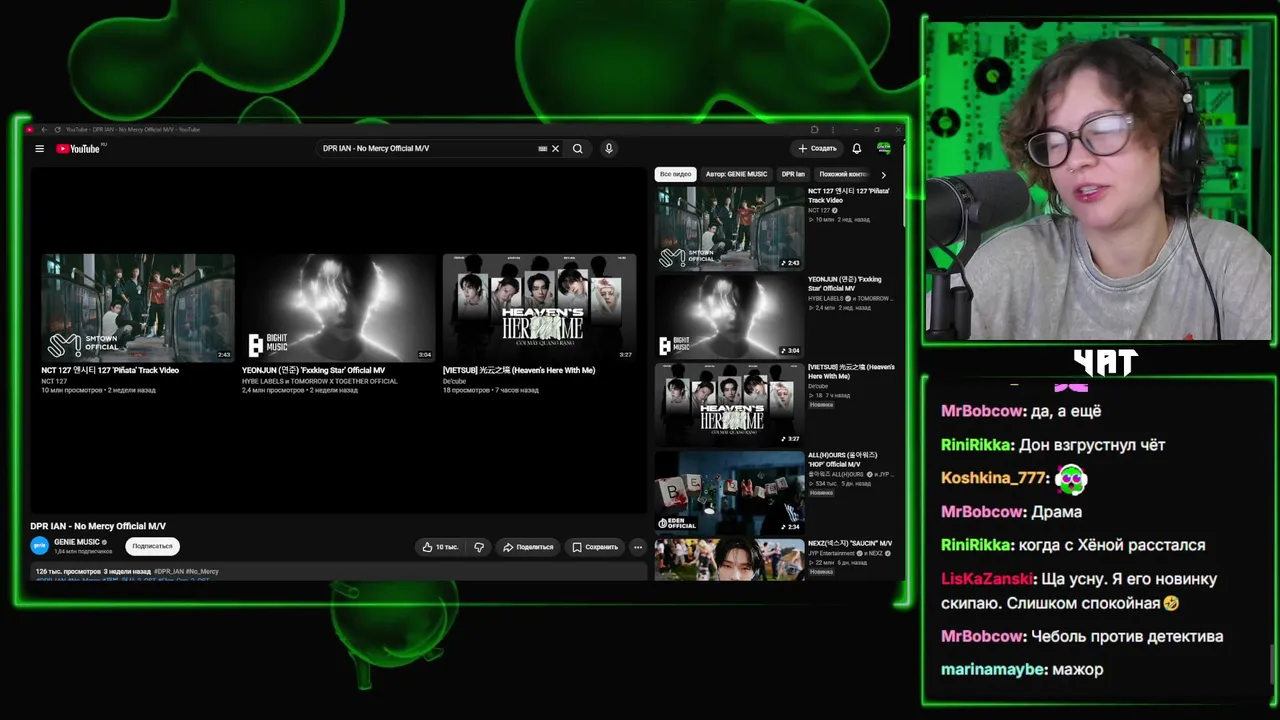The height and width of the screenshot is (720, 1280).
Task: Save video with the Сохранить button
Action: [x=595, y=547]
